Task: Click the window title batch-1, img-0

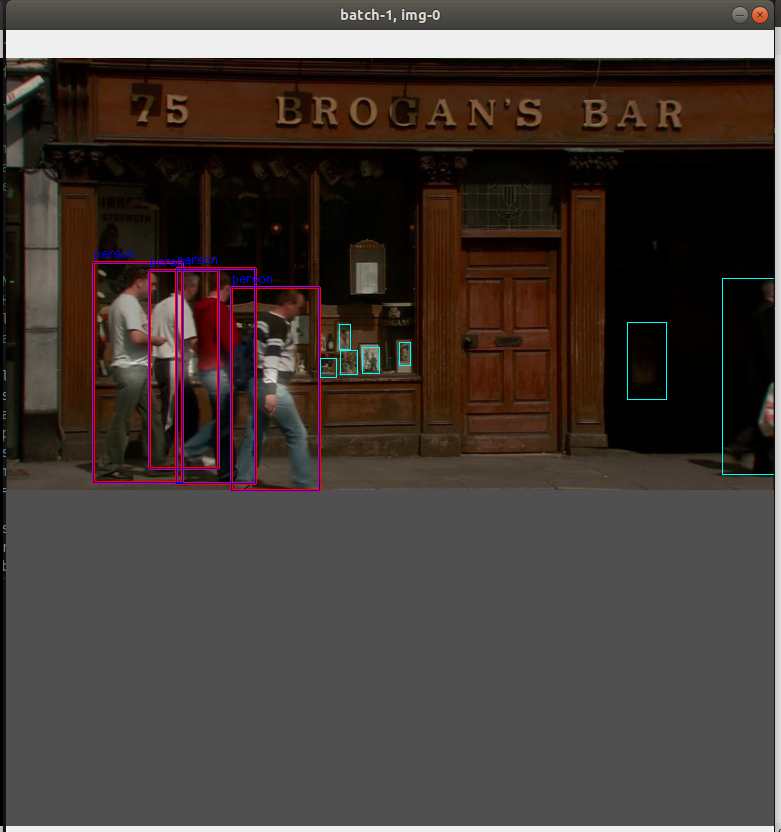Action: pyautogui.click(x=390, y=15)
